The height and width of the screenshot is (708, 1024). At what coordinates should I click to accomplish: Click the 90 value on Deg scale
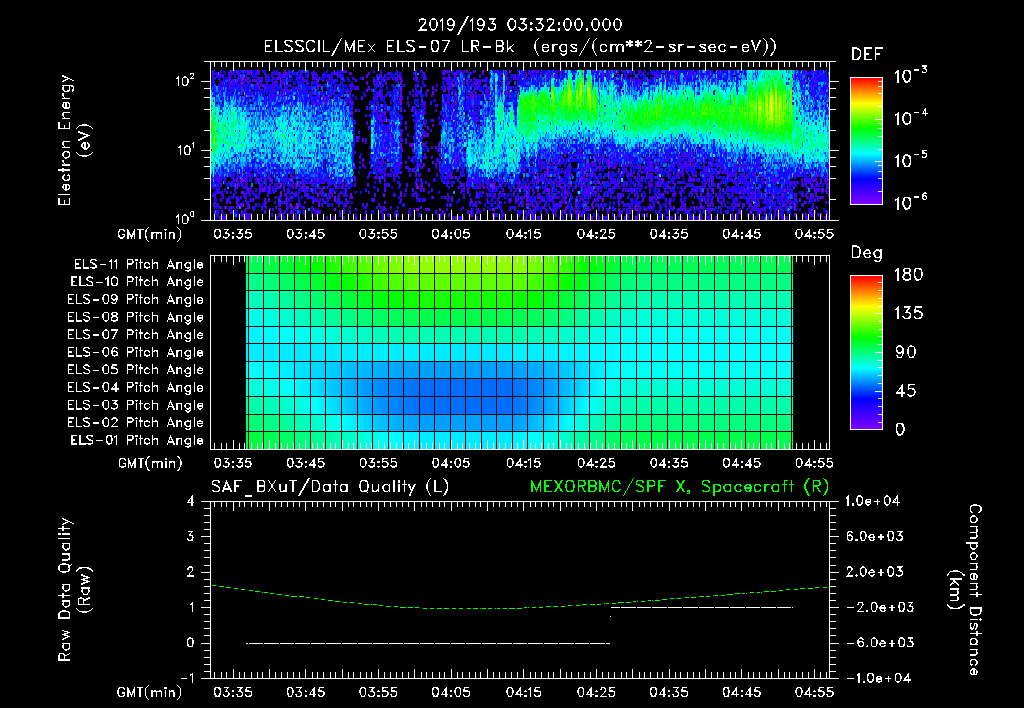[x=906, y=353]
